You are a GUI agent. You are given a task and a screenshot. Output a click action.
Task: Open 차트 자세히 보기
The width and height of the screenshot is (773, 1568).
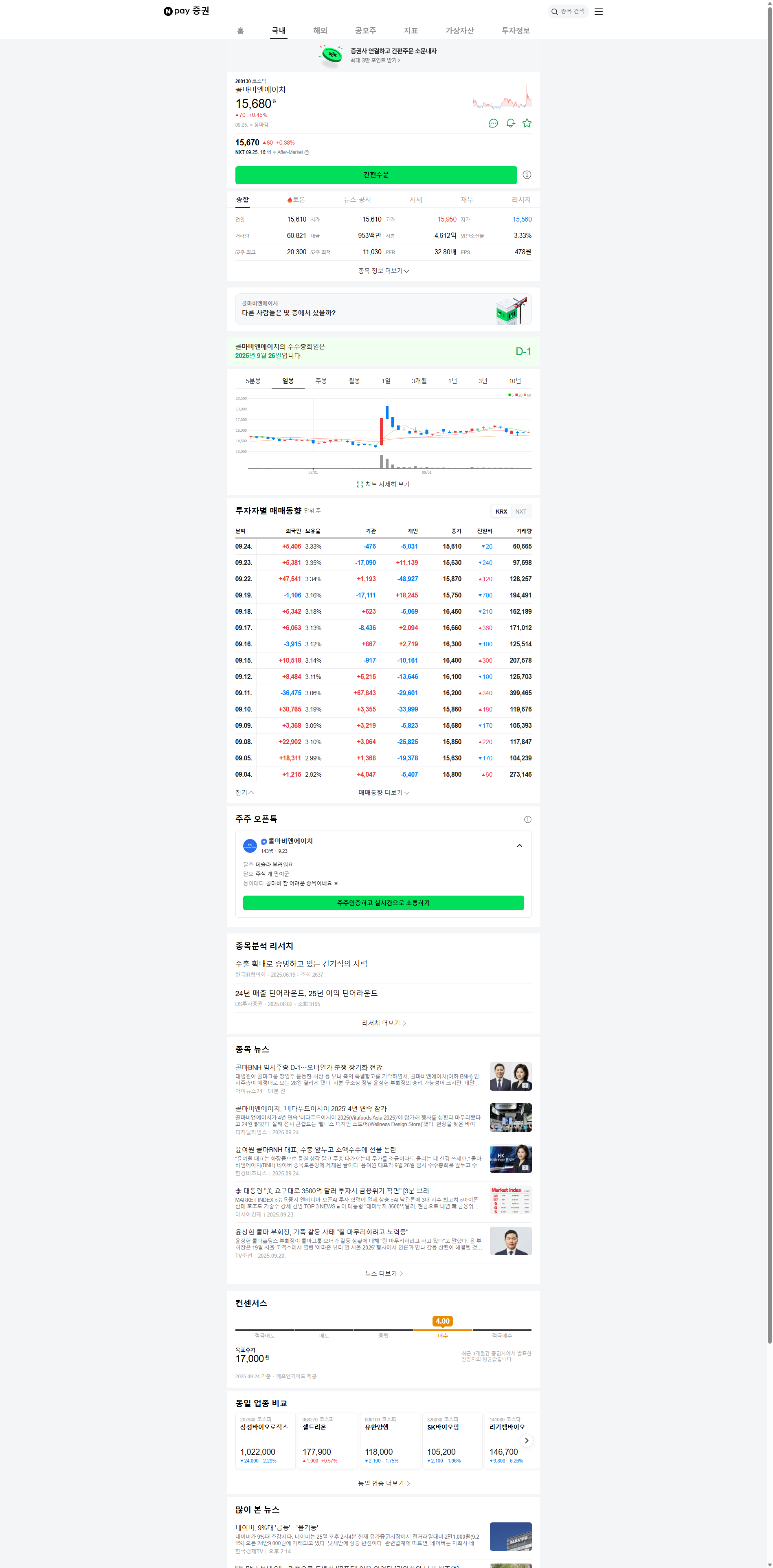[384, 485]
